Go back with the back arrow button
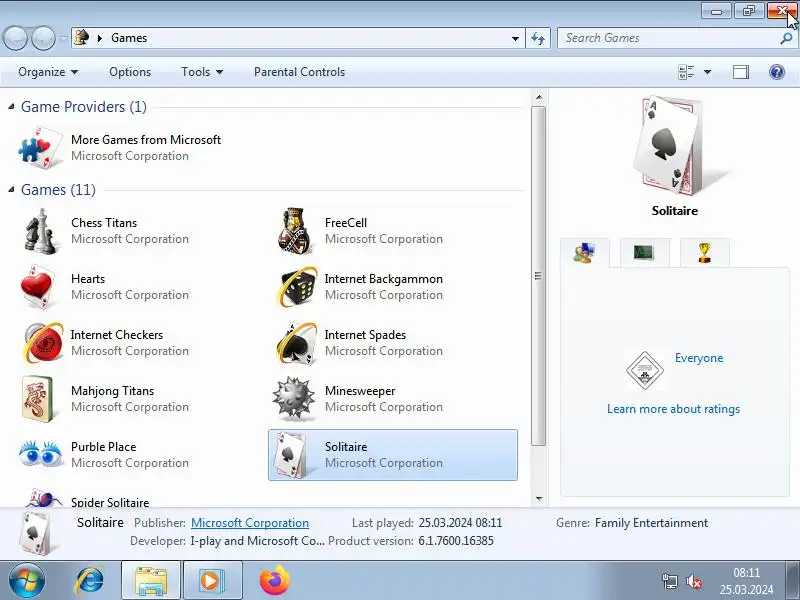Screen dimensions: 800x600 [x=16, y=38]
